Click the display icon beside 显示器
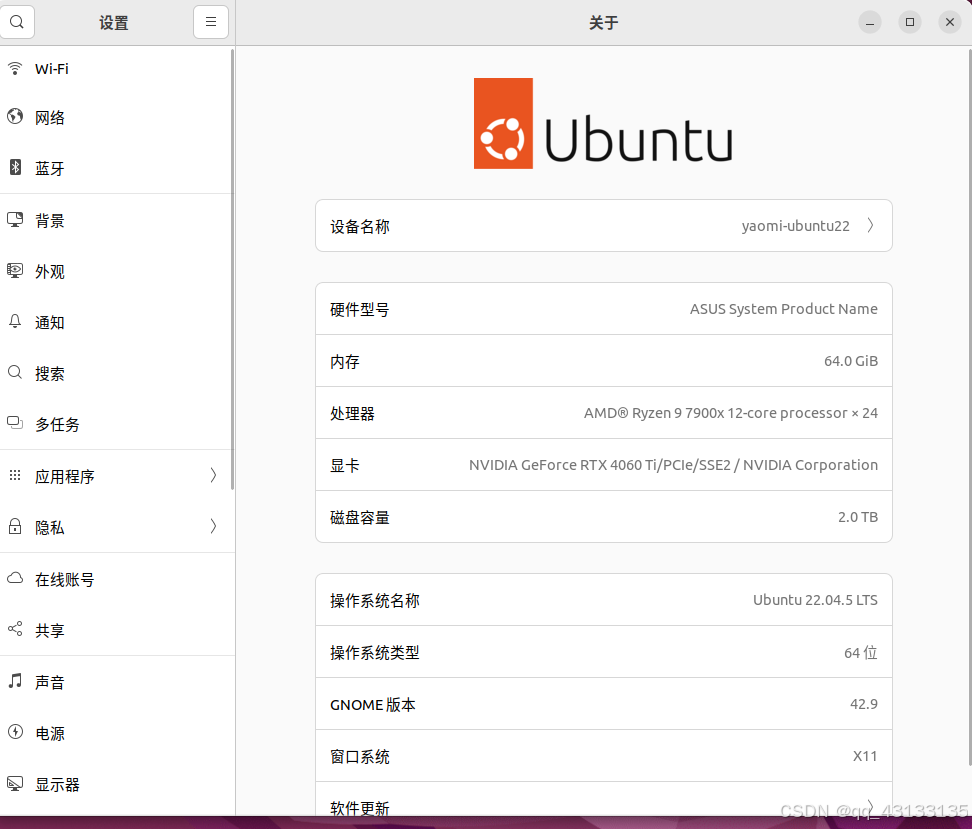This screenshot has width=972, height=829. tap(15, 784)
